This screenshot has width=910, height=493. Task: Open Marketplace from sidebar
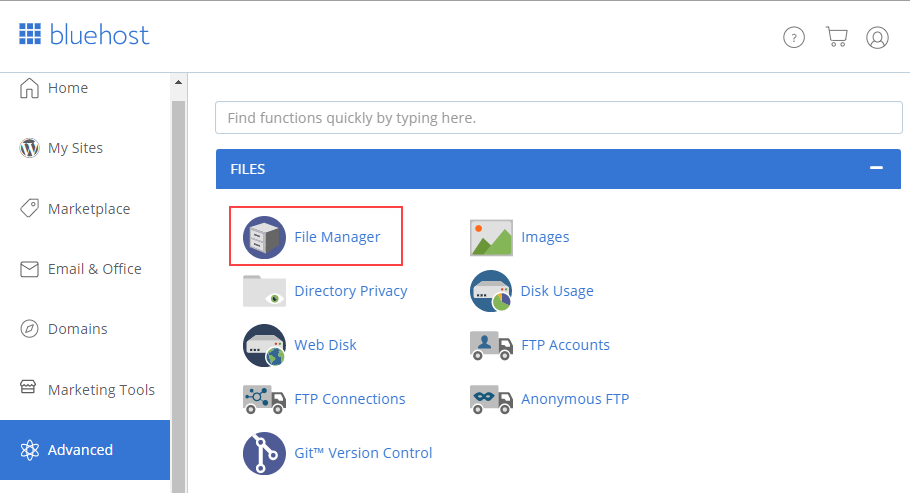[88, 209]
